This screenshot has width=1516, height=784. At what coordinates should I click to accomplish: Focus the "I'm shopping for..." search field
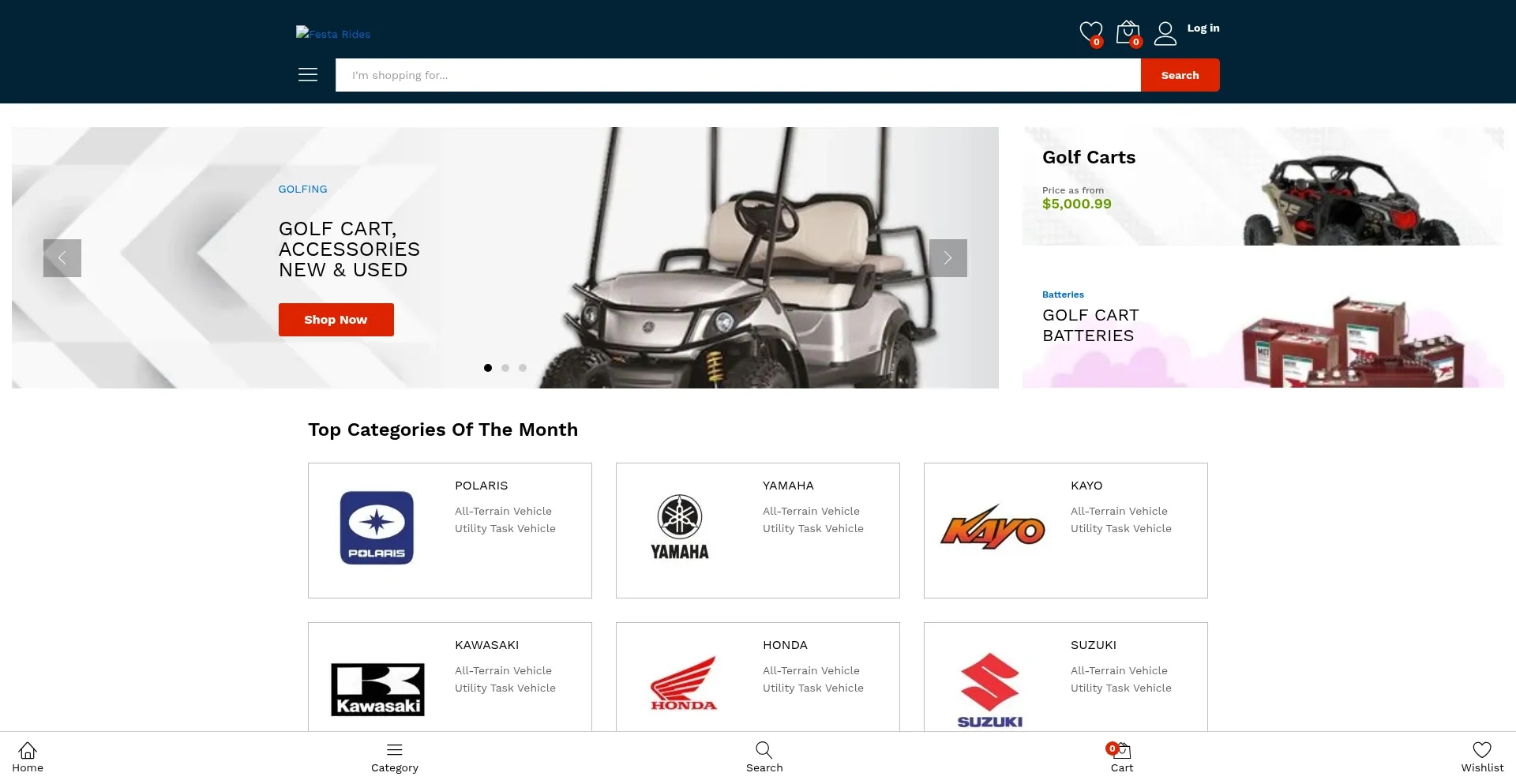738,75
